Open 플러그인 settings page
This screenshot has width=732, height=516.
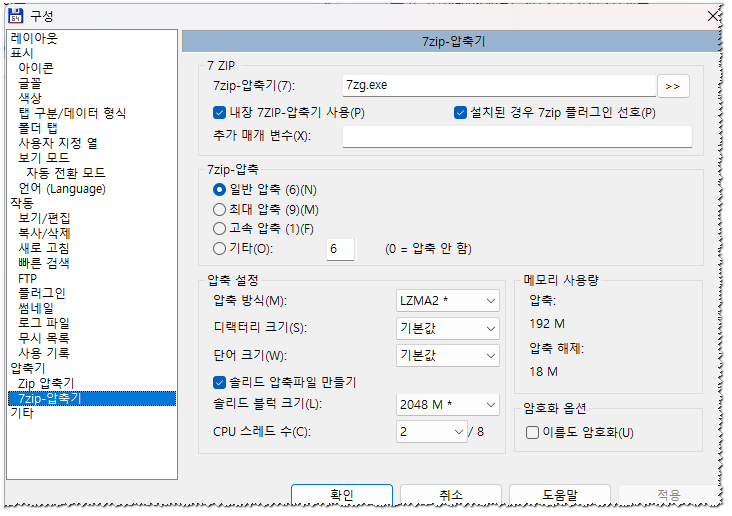coord(42,293)
